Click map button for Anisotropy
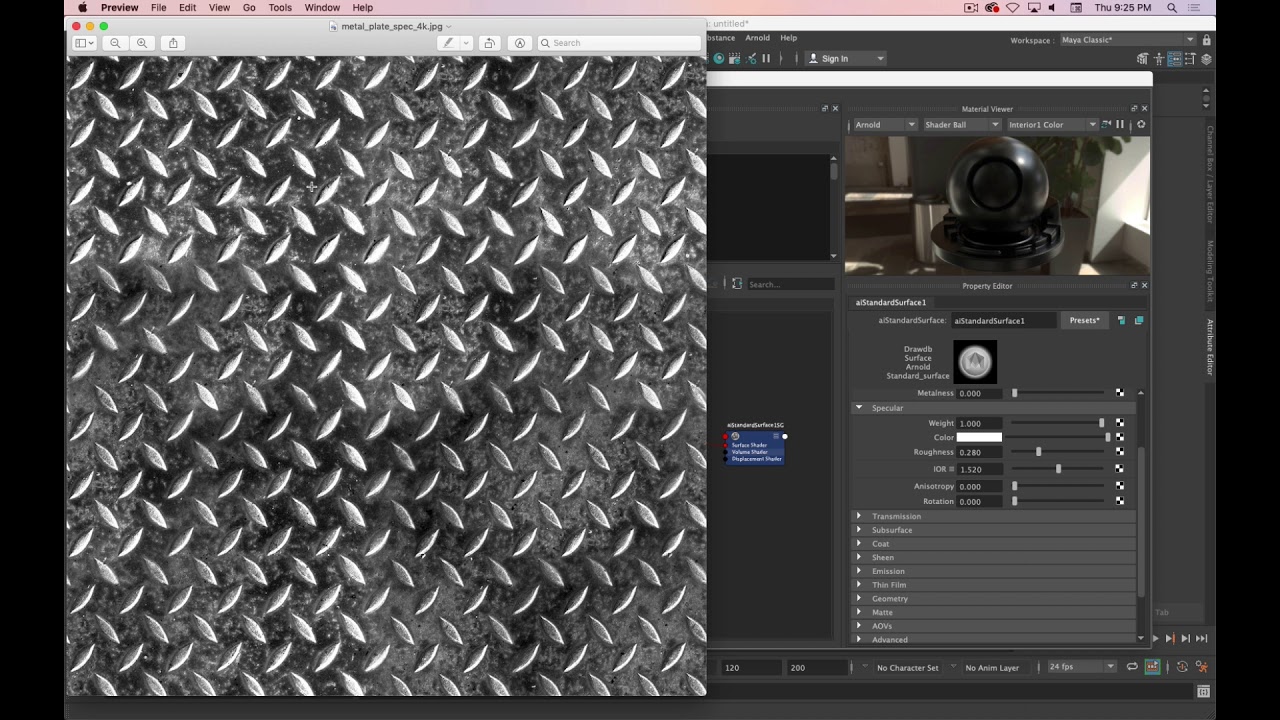Screen dimensions: 1280x720 point(1120,486)
